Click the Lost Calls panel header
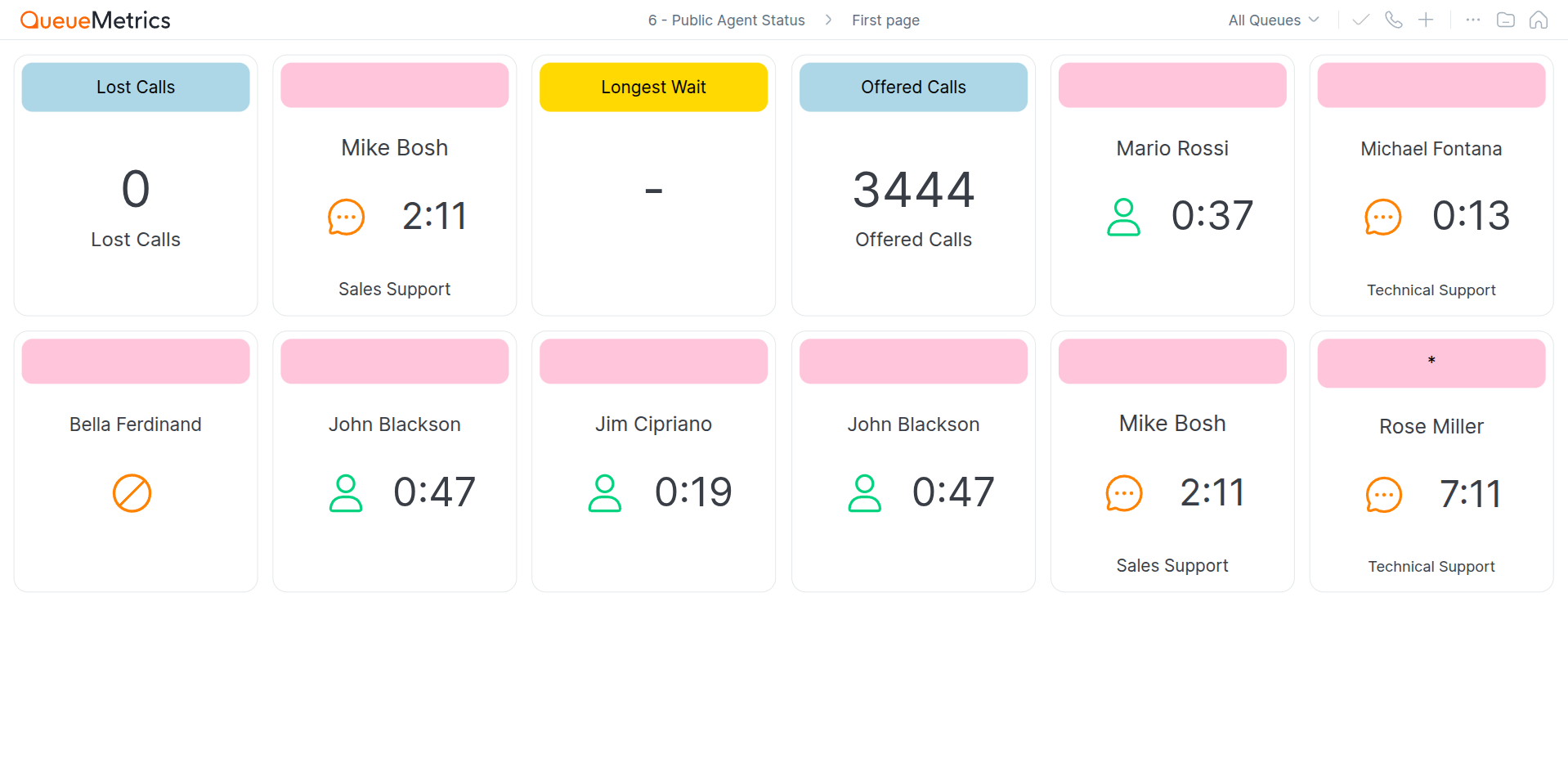The width and height of the screenshot is (1568, 759). [135, 87]
